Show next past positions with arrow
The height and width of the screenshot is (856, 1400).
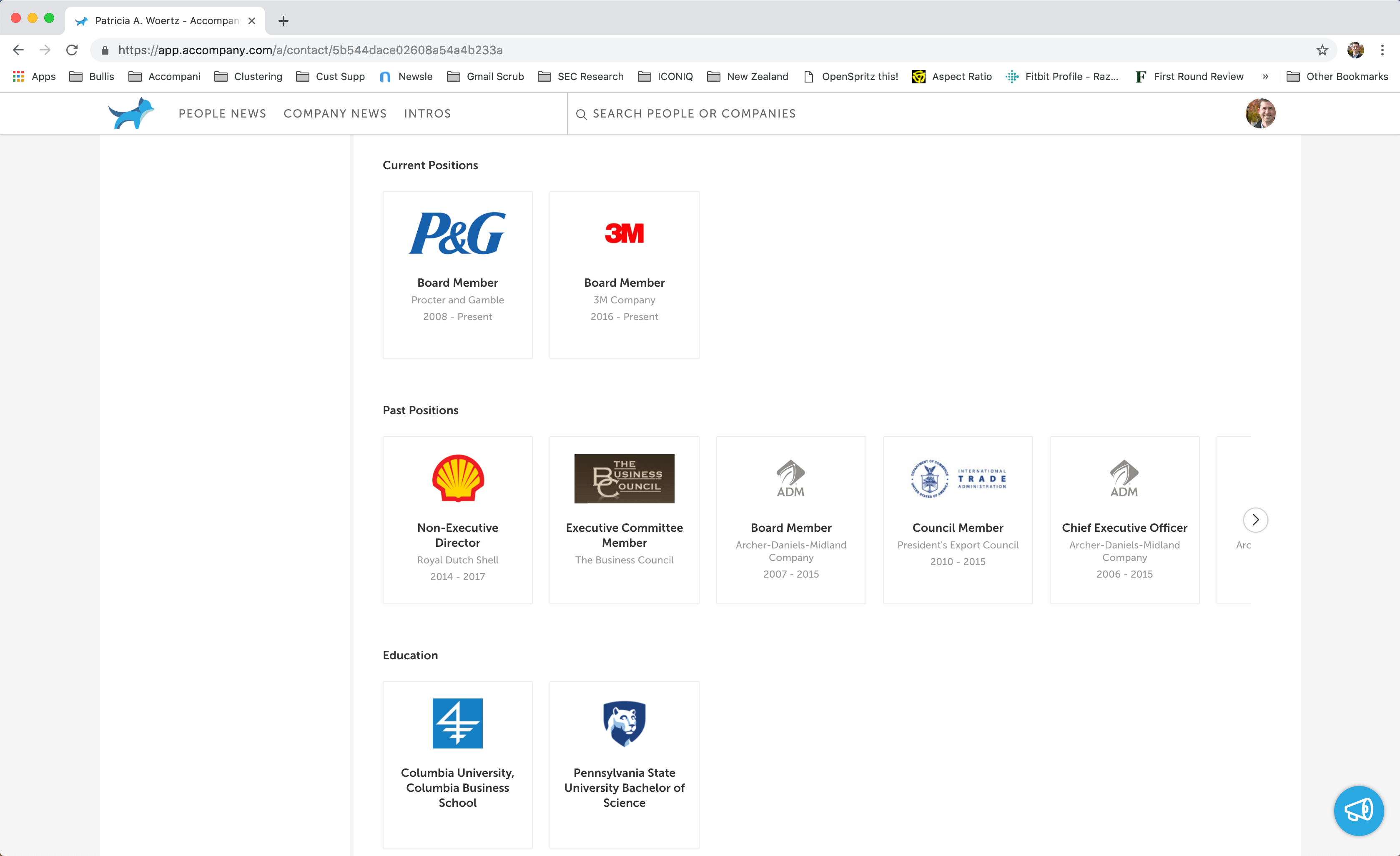click(1255, 520)
